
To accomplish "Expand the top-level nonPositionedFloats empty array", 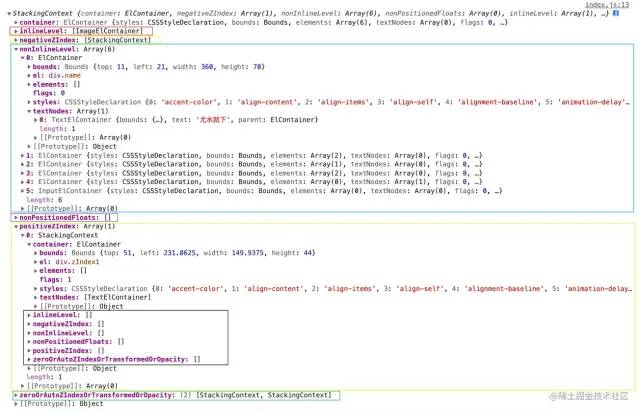I will [x=15, y=217].
